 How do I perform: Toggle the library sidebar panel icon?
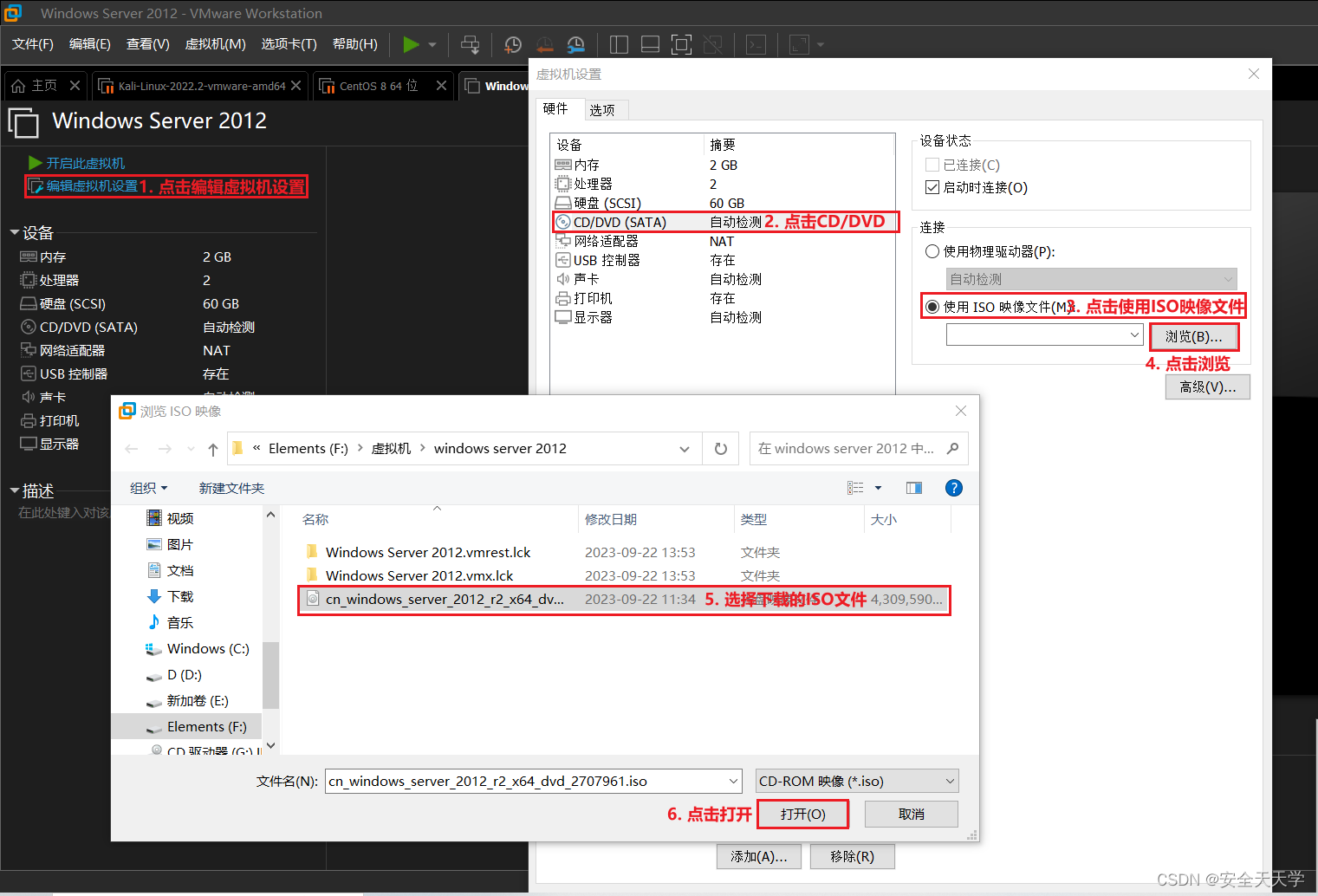[x=619, y=44]
